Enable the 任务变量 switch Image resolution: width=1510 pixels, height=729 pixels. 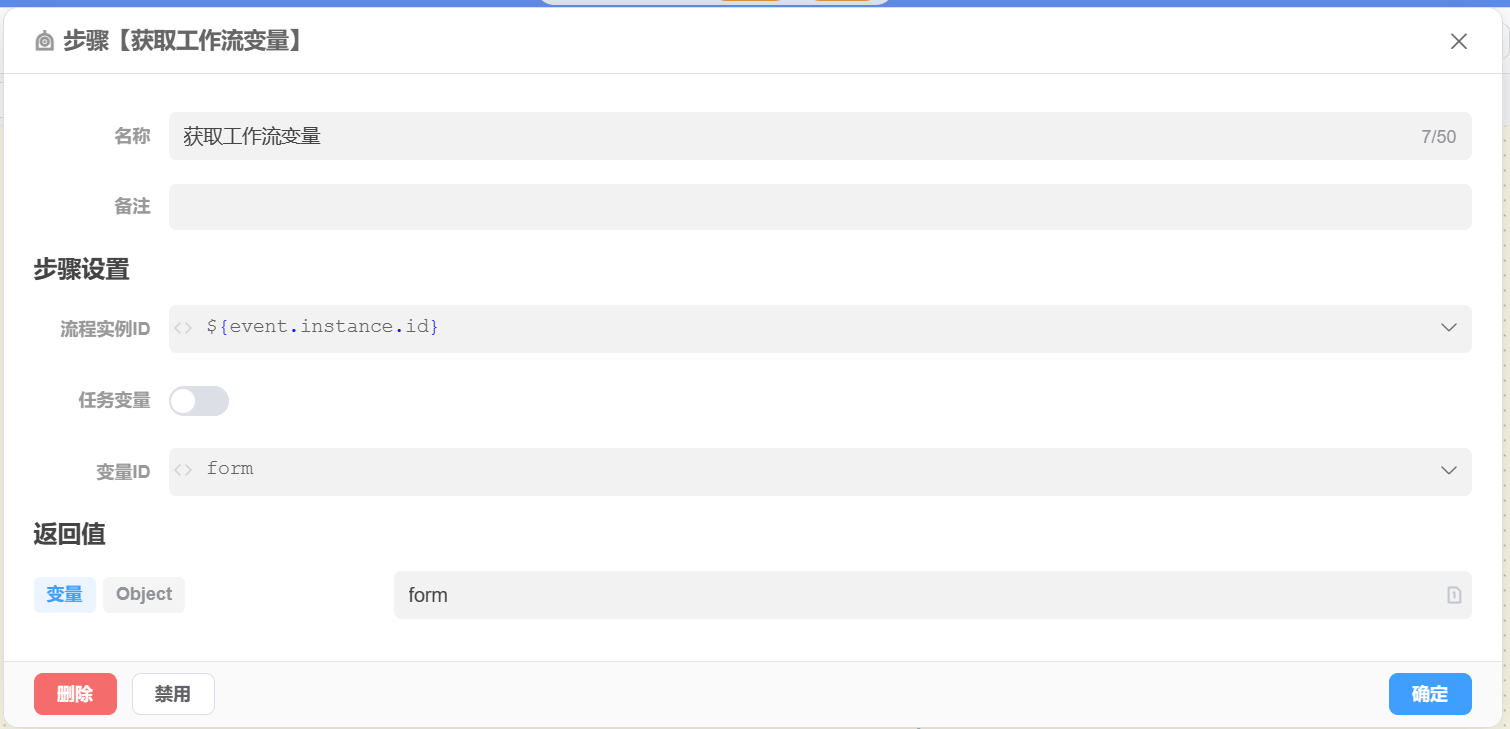199,401
